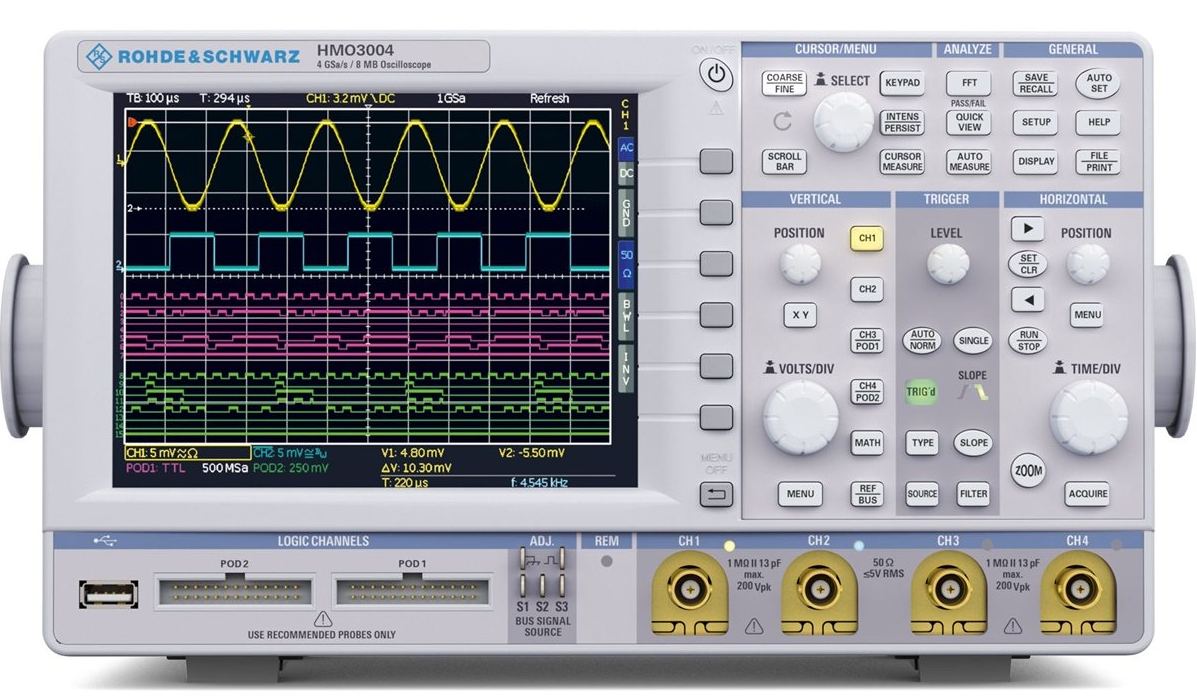Click the MATH button

867,443
